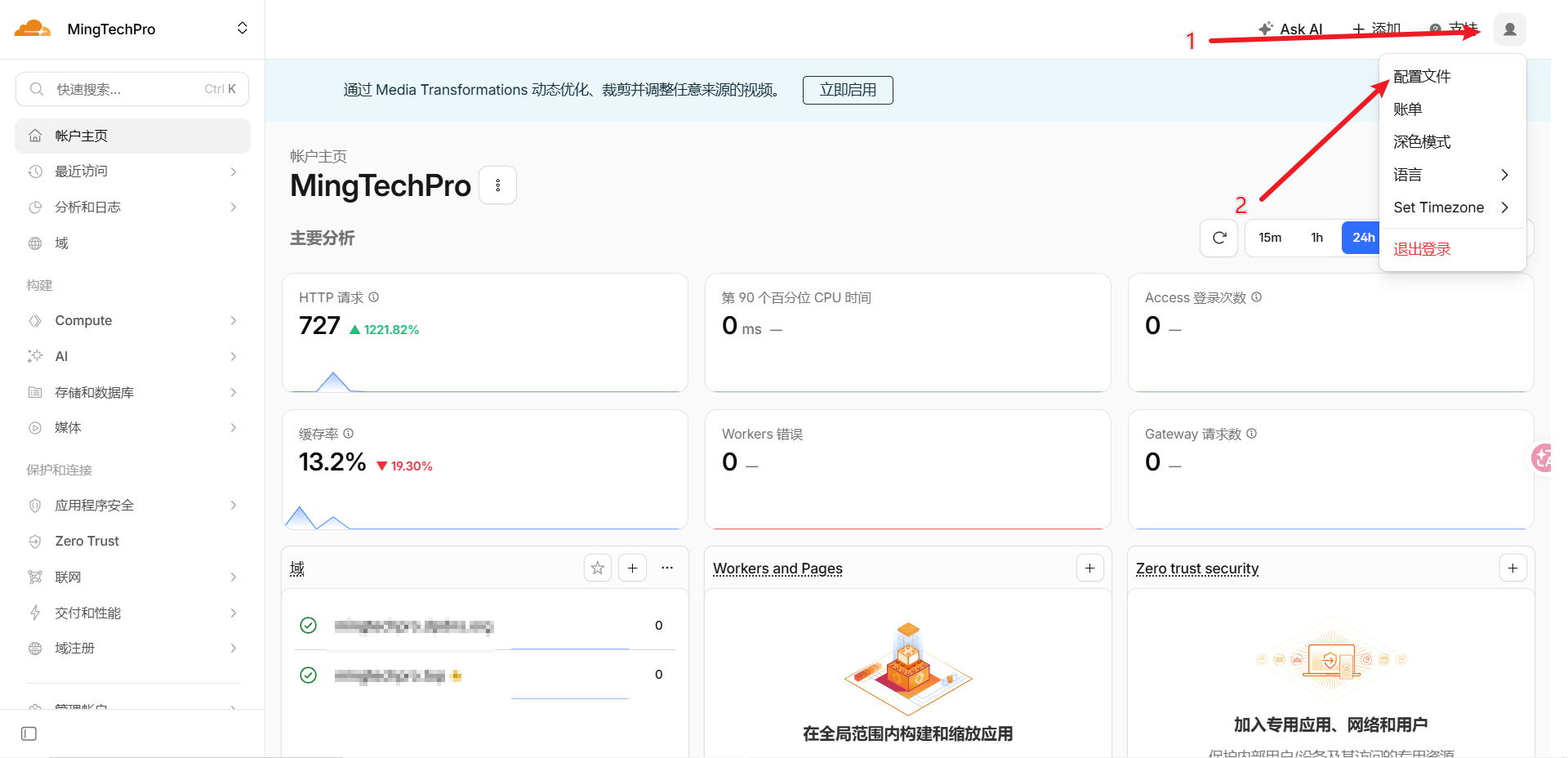Click the Compute diamond icon
This screenshot has height=758, width=1568.
(35, 321)
